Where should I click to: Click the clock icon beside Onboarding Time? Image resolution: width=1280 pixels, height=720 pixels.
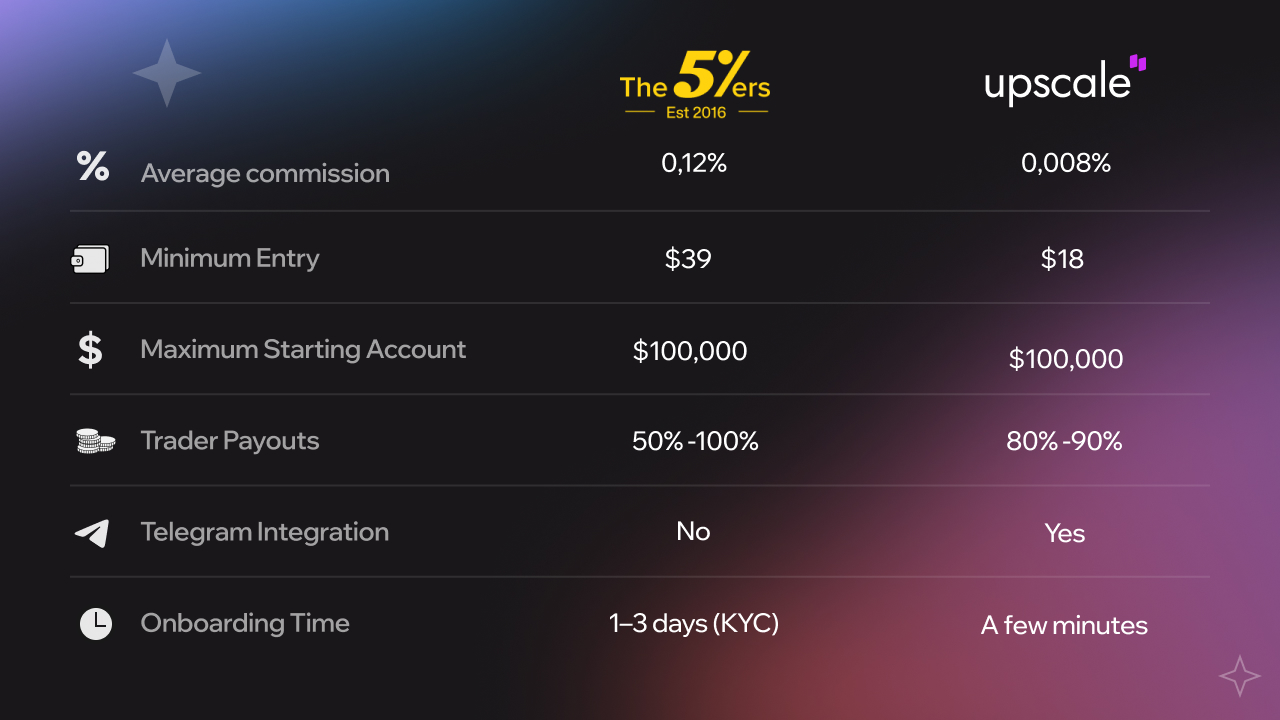coord(95,624)
